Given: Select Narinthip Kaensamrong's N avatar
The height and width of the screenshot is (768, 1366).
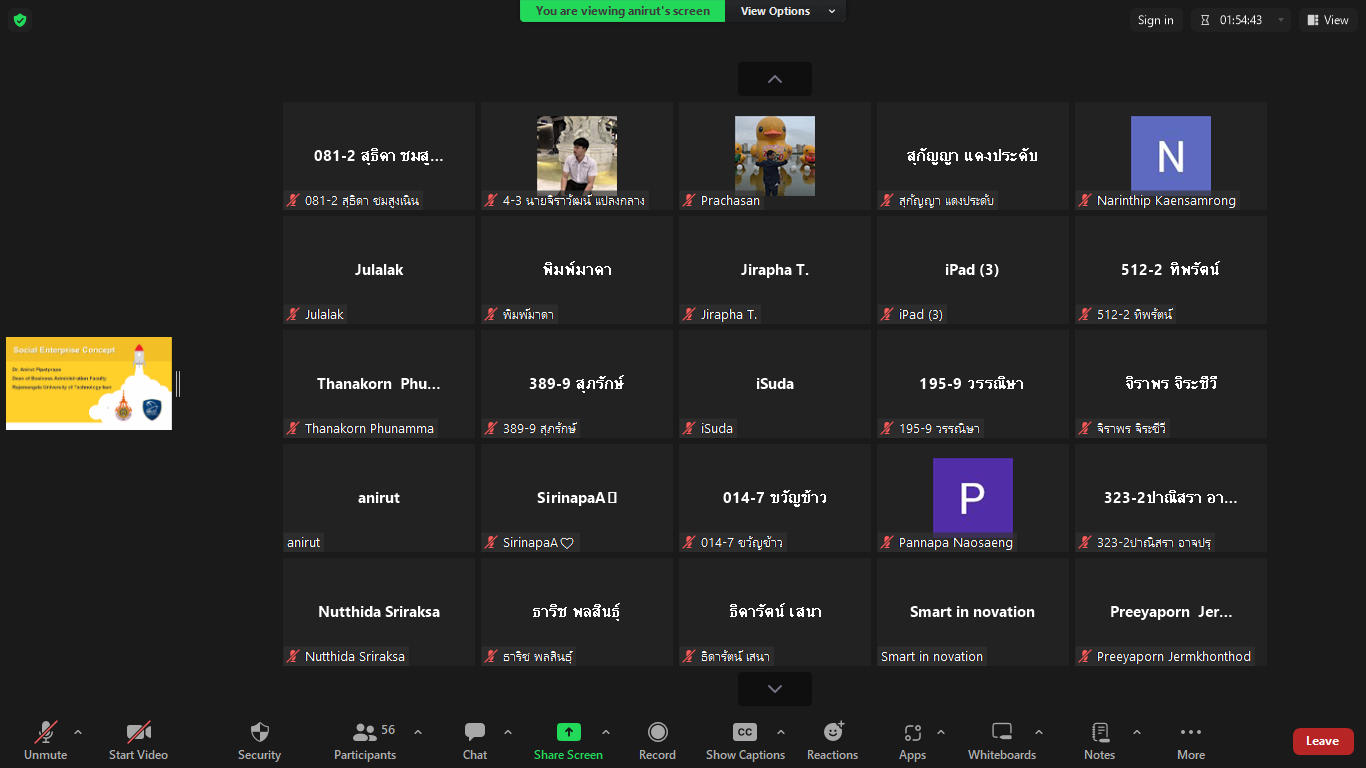Looking at the screenshot, I should coord(1171,155).
